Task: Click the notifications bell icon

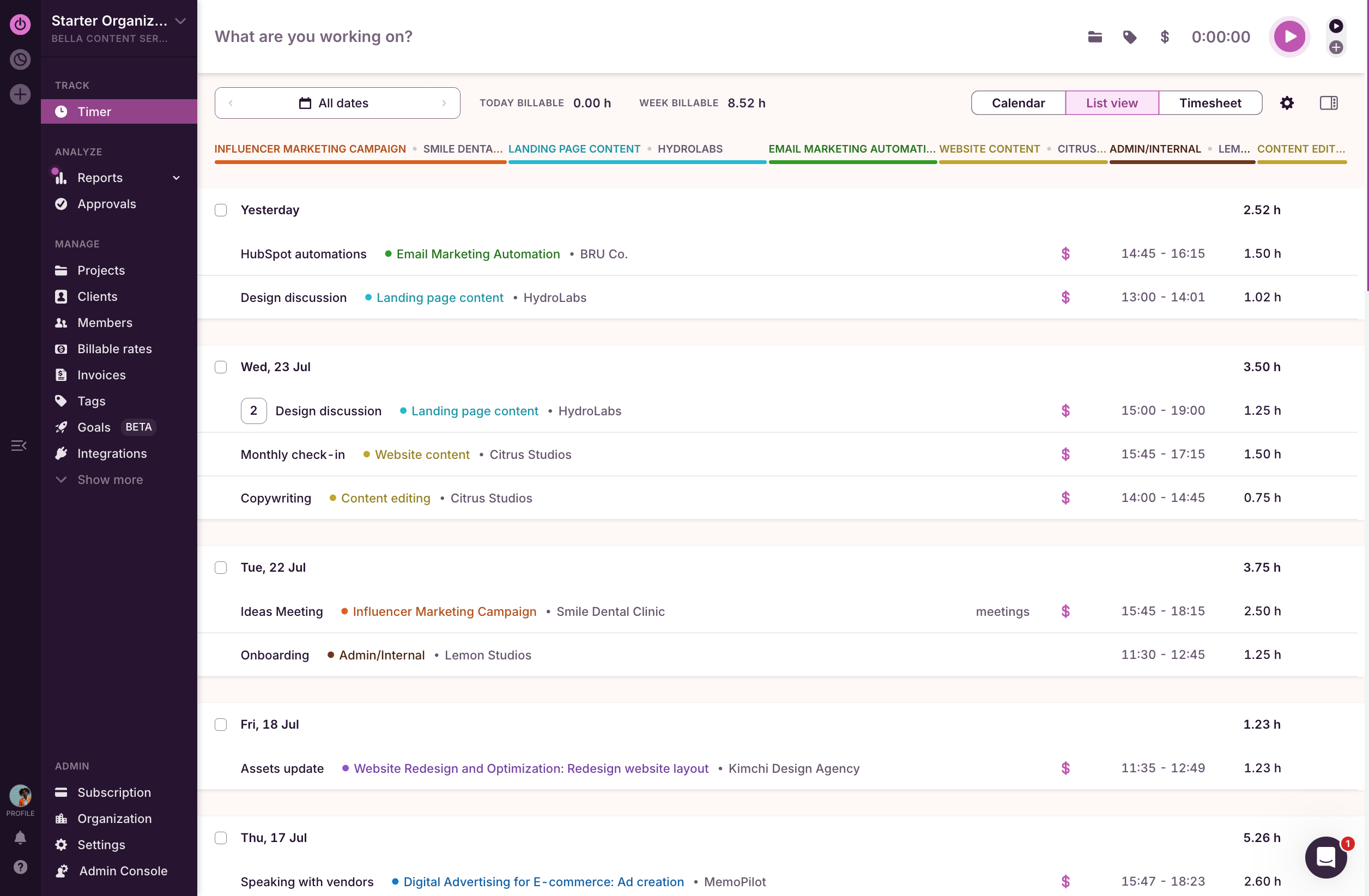Action: pos(20,837)
